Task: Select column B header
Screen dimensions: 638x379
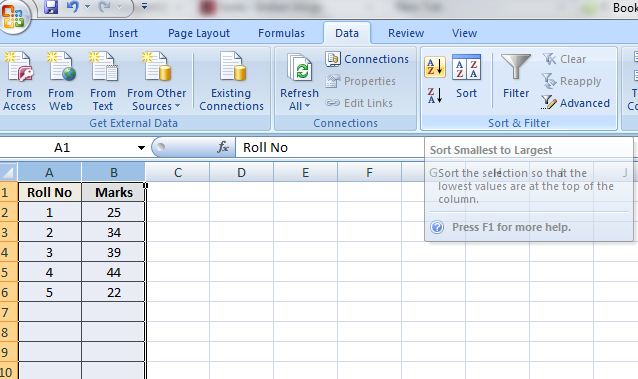Action: 114,172
